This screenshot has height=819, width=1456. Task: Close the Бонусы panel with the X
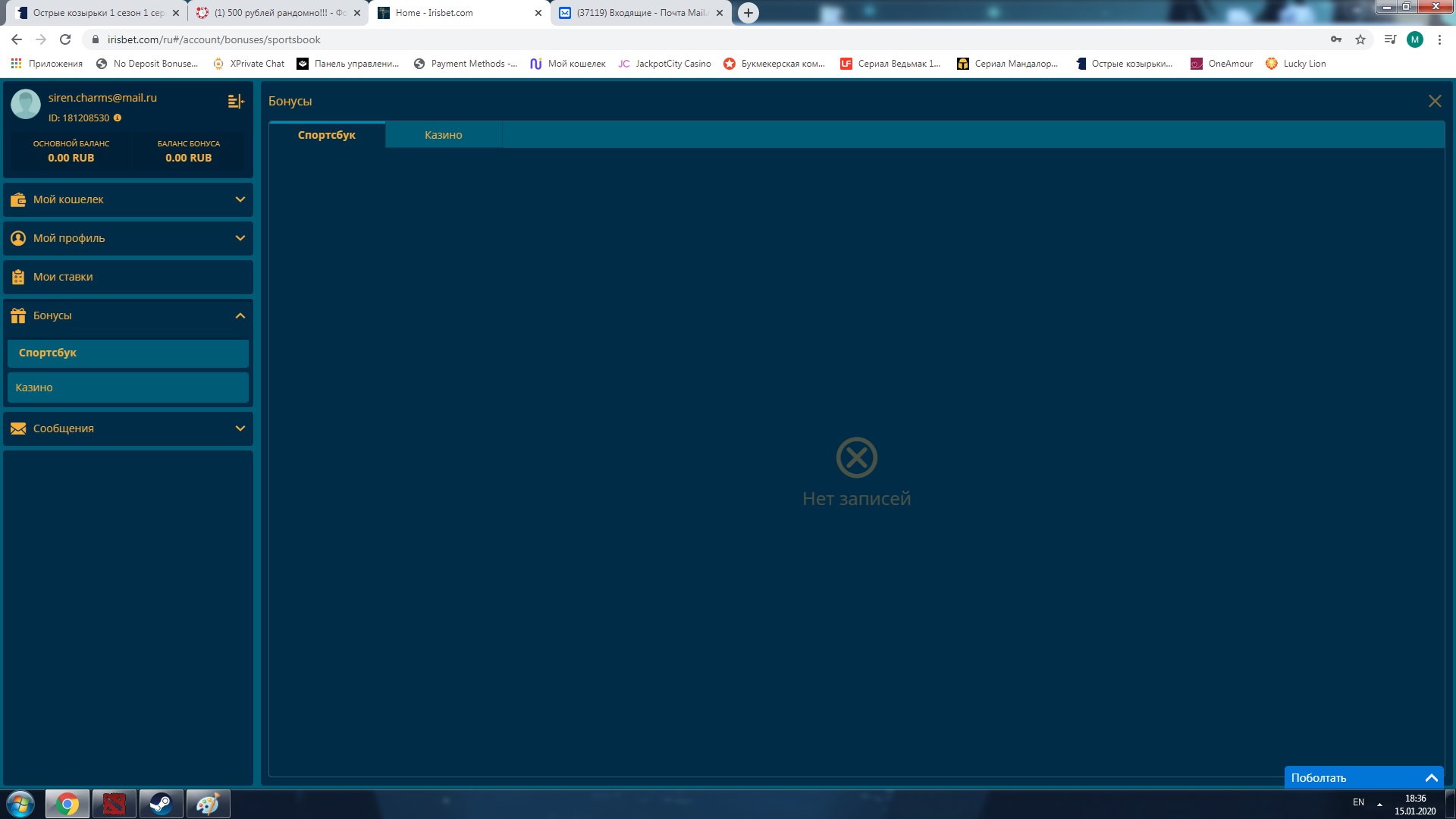point(1435,101)
